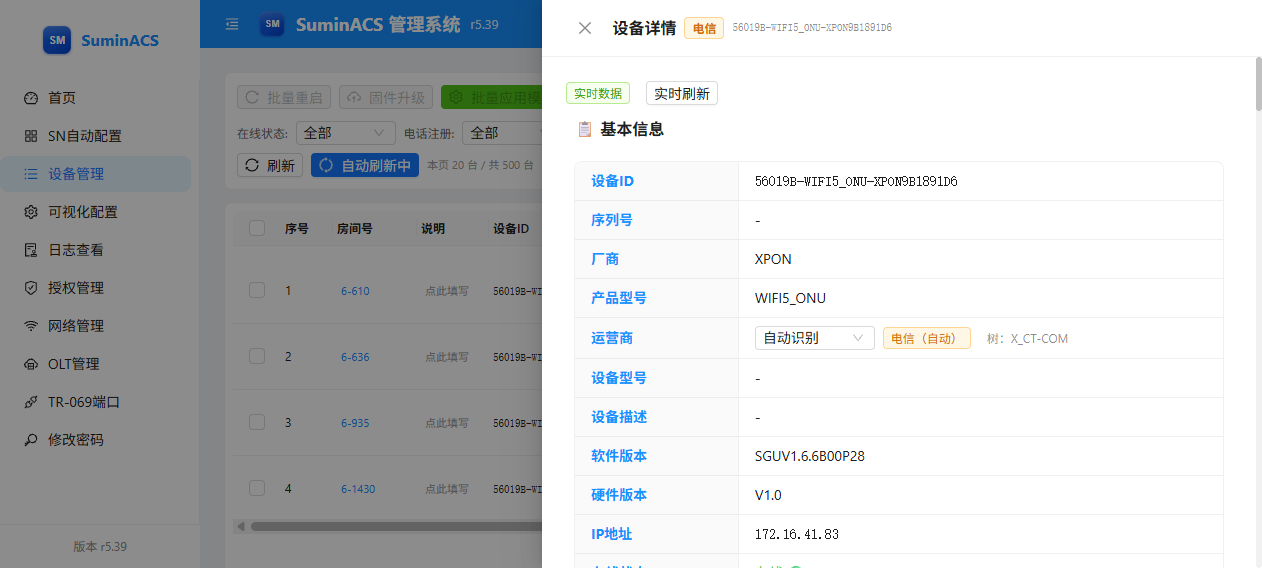
Task: Open OLT管理 menu item
Action: pyautogui.click(x=96, y=364)
